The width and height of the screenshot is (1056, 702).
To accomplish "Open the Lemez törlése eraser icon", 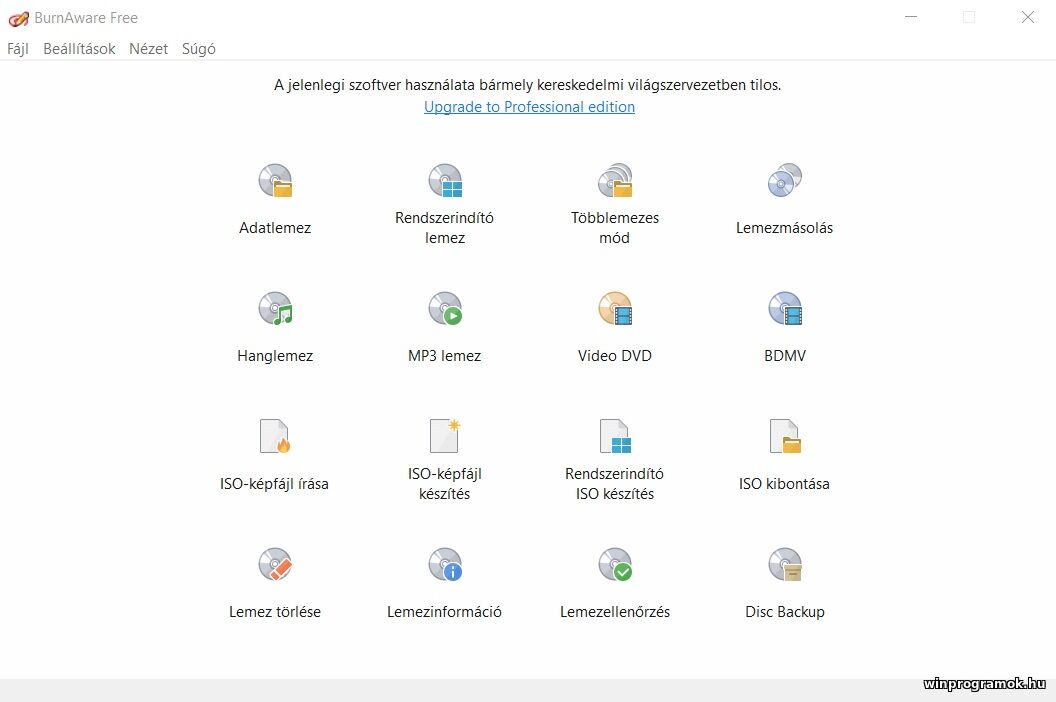I will (275, 565).
